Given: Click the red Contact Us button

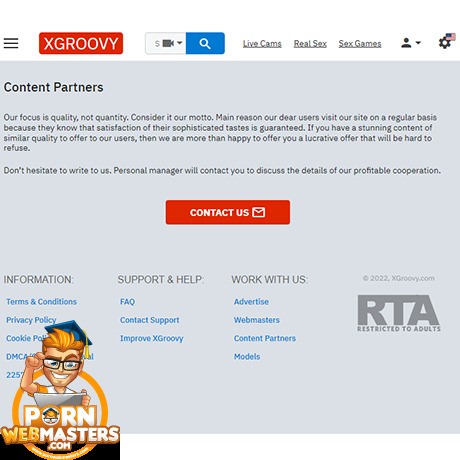Looking at the screenshot, I should tap(228, 212).
